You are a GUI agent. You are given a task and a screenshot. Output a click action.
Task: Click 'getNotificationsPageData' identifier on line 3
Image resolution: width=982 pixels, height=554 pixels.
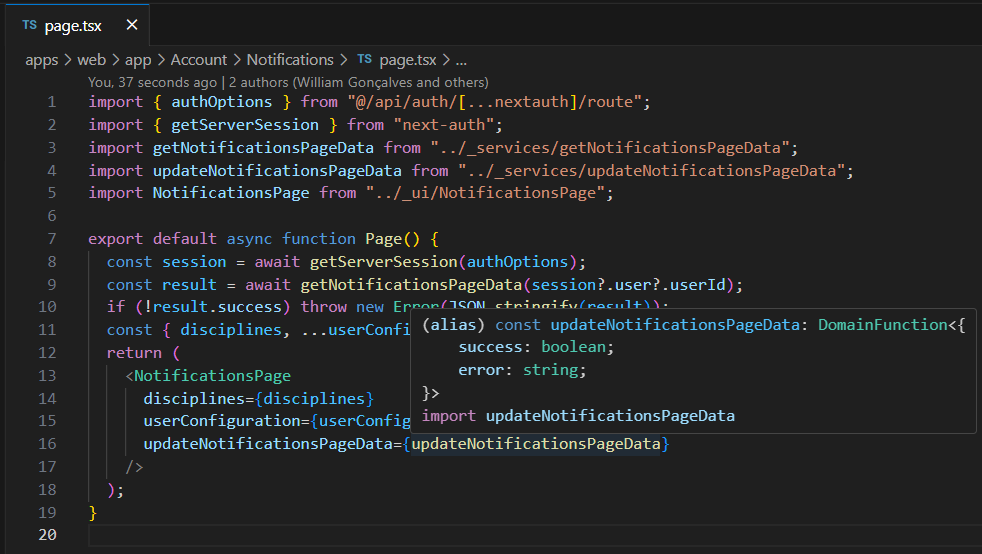[263, 148]
